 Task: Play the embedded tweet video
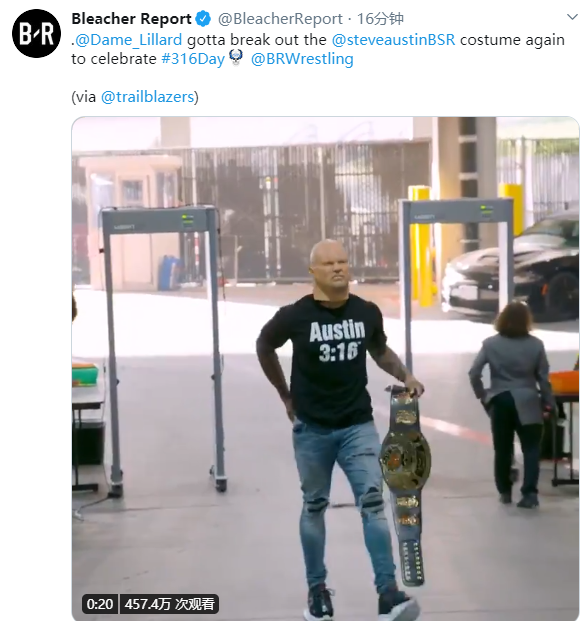(x=325, y=368)
